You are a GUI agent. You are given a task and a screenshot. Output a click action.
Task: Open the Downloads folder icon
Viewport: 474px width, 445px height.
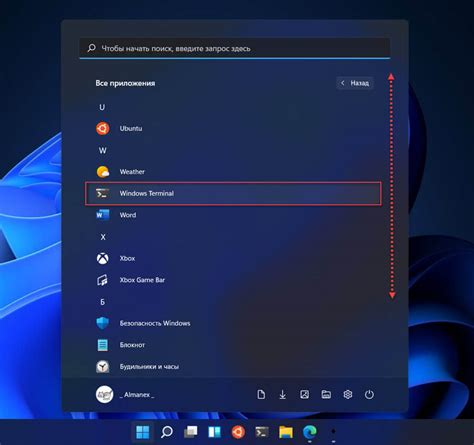pos(282,395)
